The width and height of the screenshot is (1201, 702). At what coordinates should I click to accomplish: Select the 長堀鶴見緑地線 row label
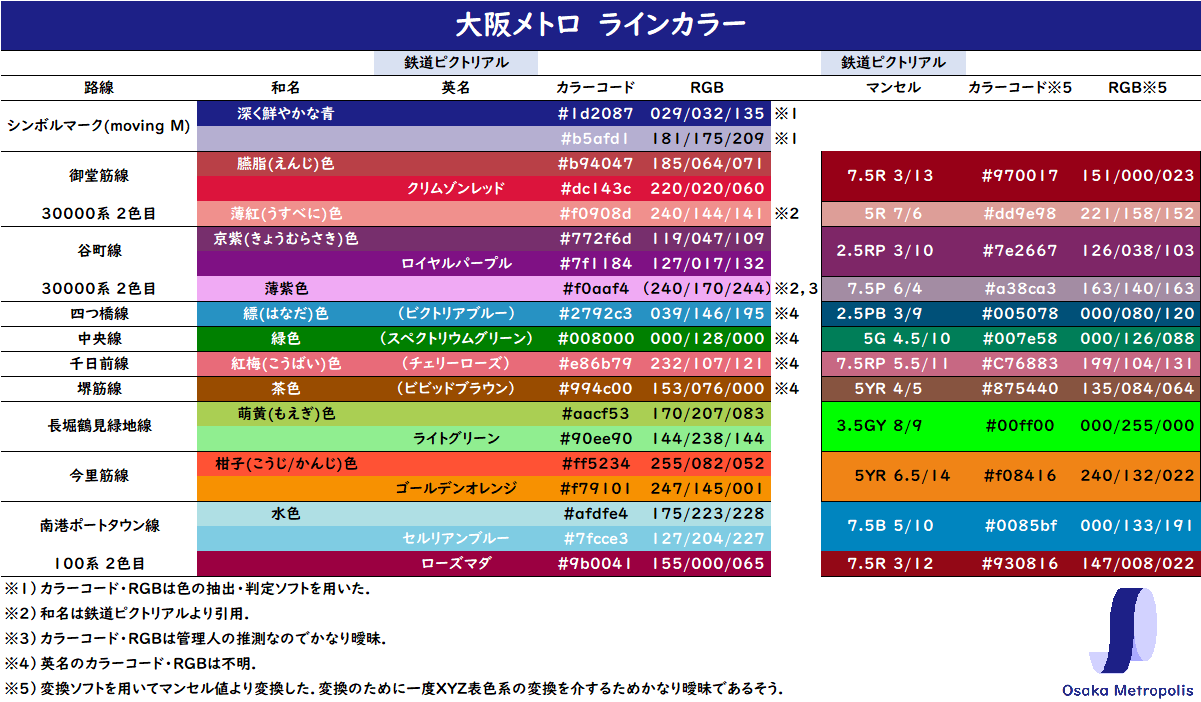[98, 426]
